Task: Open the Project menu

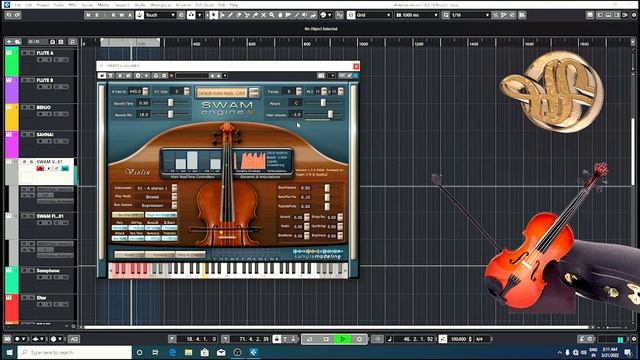Action: (42, 5)
